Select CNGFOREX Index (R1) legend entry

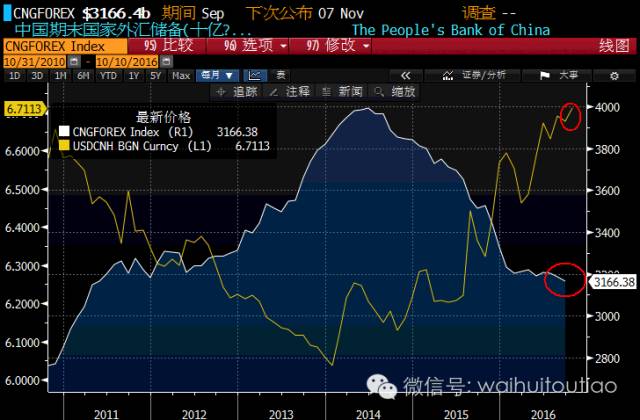point(132,132)
